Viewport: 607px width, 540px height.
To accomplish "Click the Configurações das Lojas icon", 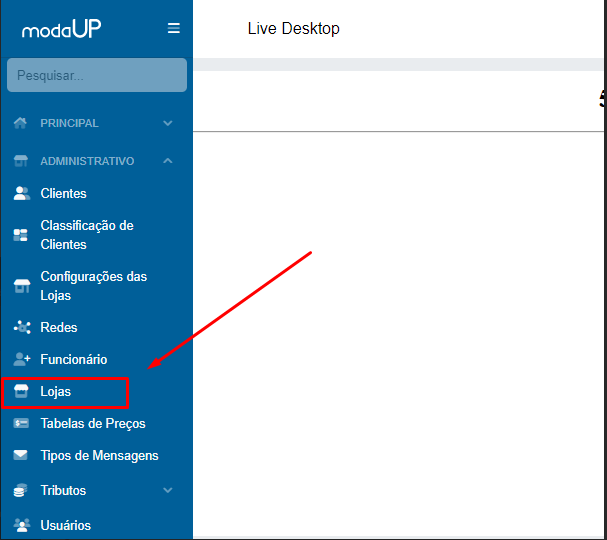I will click(x=22, y=286).
